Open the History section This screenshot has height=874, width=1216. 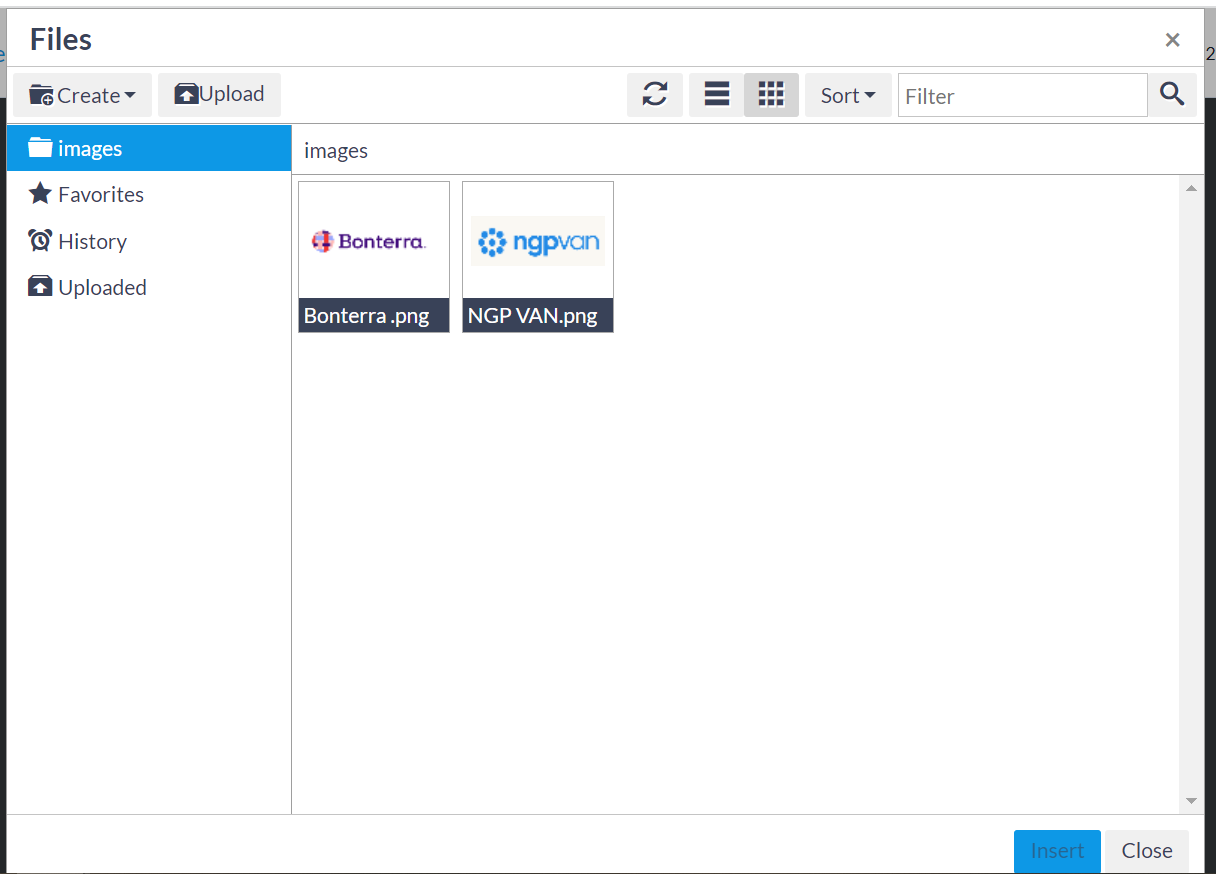(90, 240)
